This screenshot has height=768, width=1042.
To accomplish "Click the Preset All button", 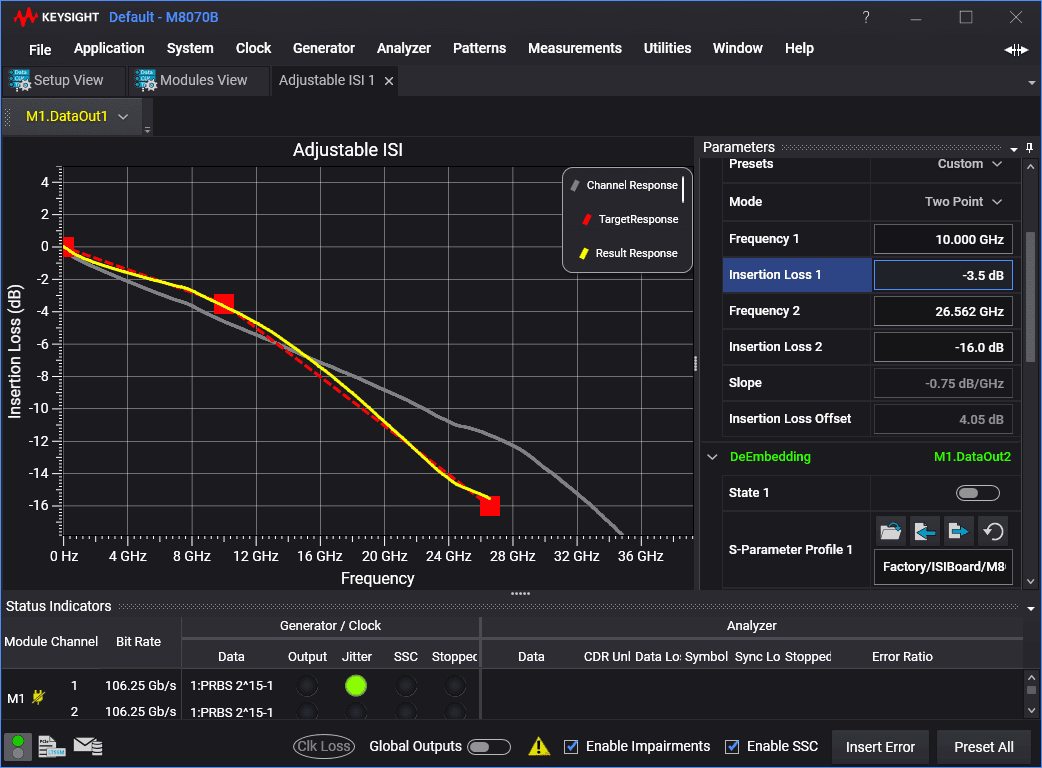I will tap(983, 746).
